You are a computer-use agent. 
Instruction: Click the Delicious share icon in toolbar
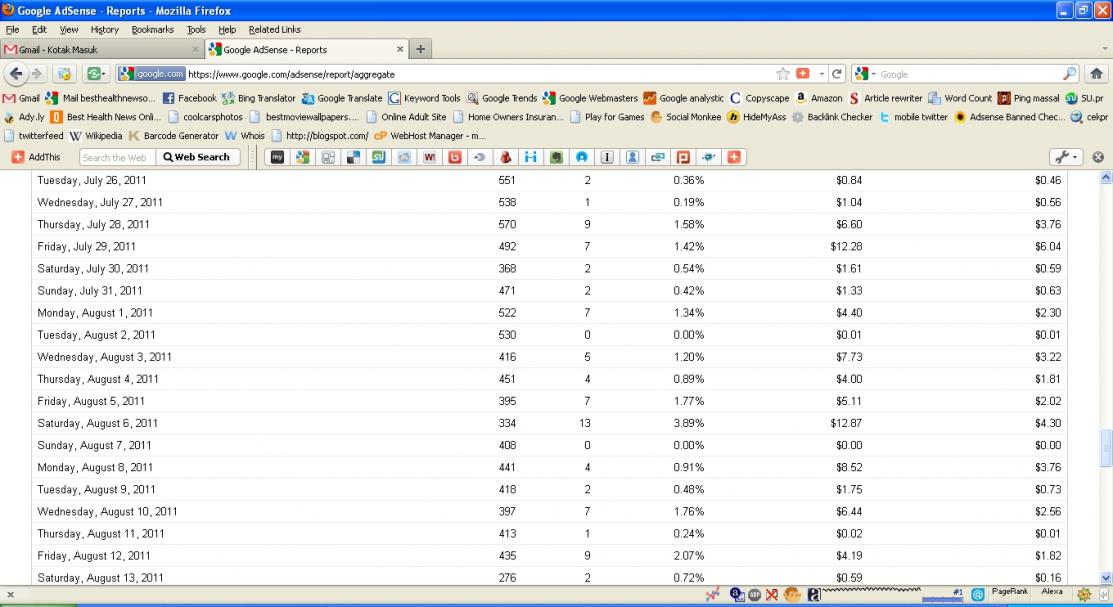(x=354, y=157)
